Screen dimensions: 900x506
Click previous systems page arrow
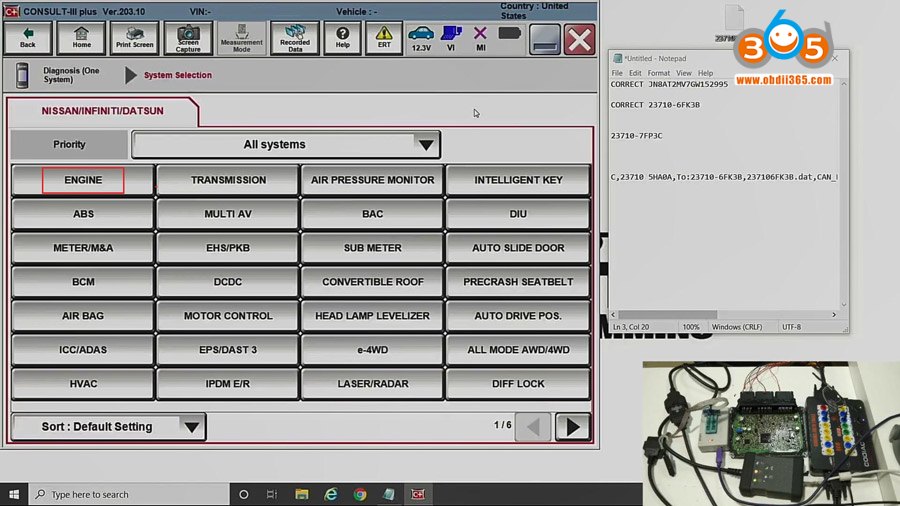[x=533, y=427]
